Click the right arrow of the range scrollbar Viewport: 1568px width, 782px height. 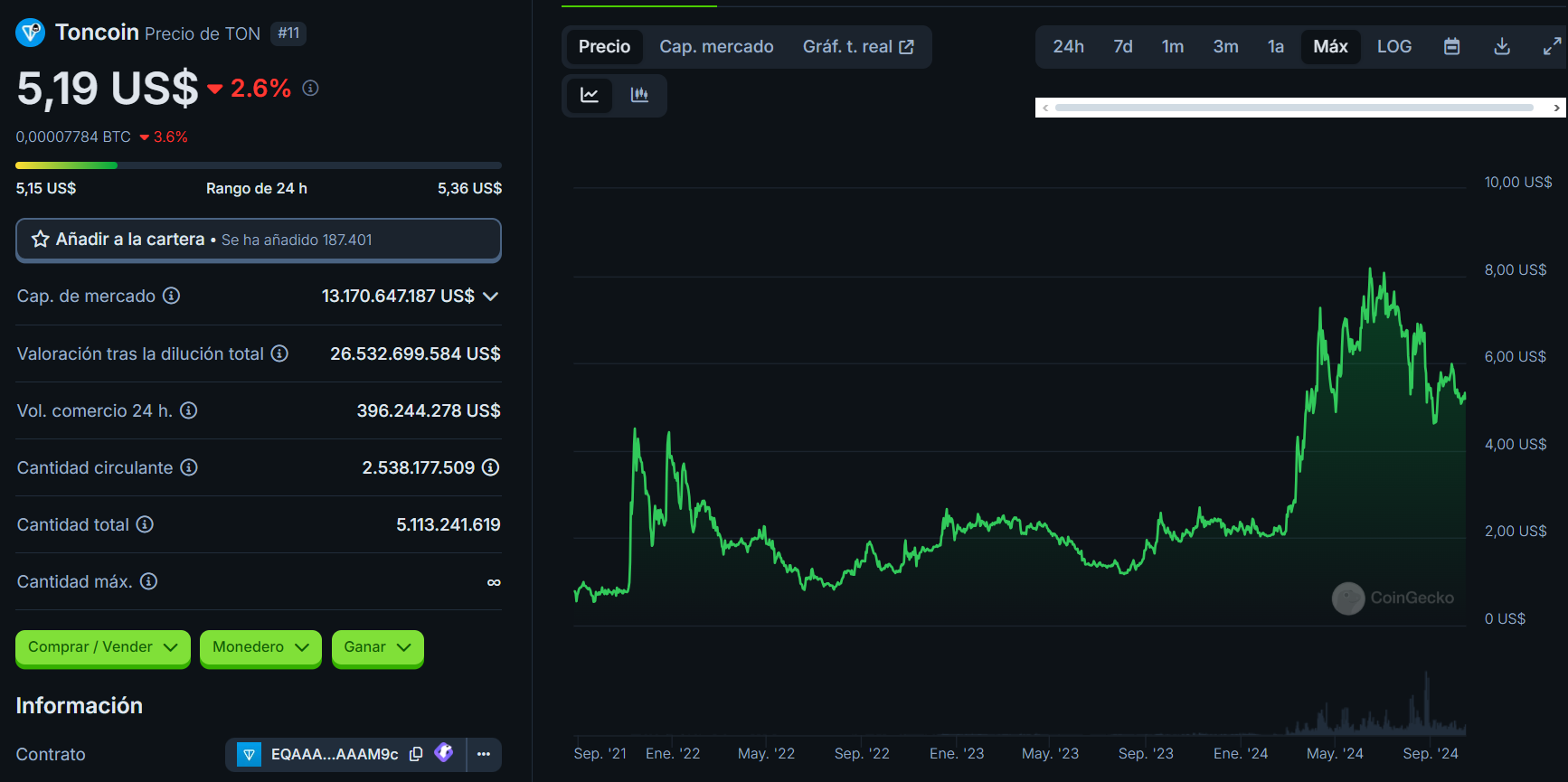pyautogui.click(x=1556, y=108)
